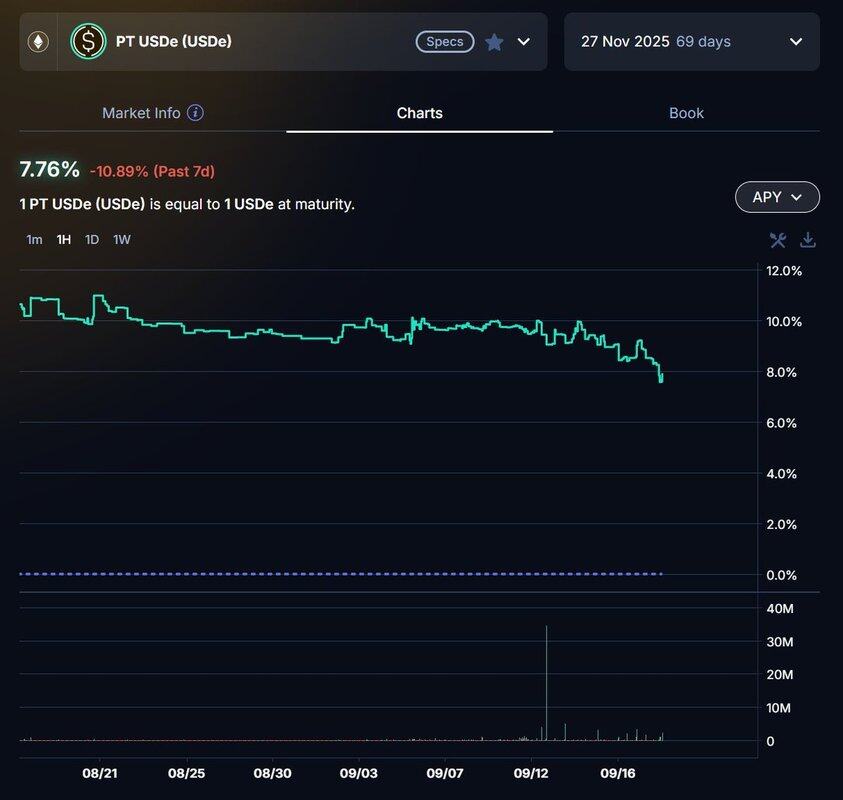Open chart tools wrench icon
843x800 pixels.
(777, 240)
